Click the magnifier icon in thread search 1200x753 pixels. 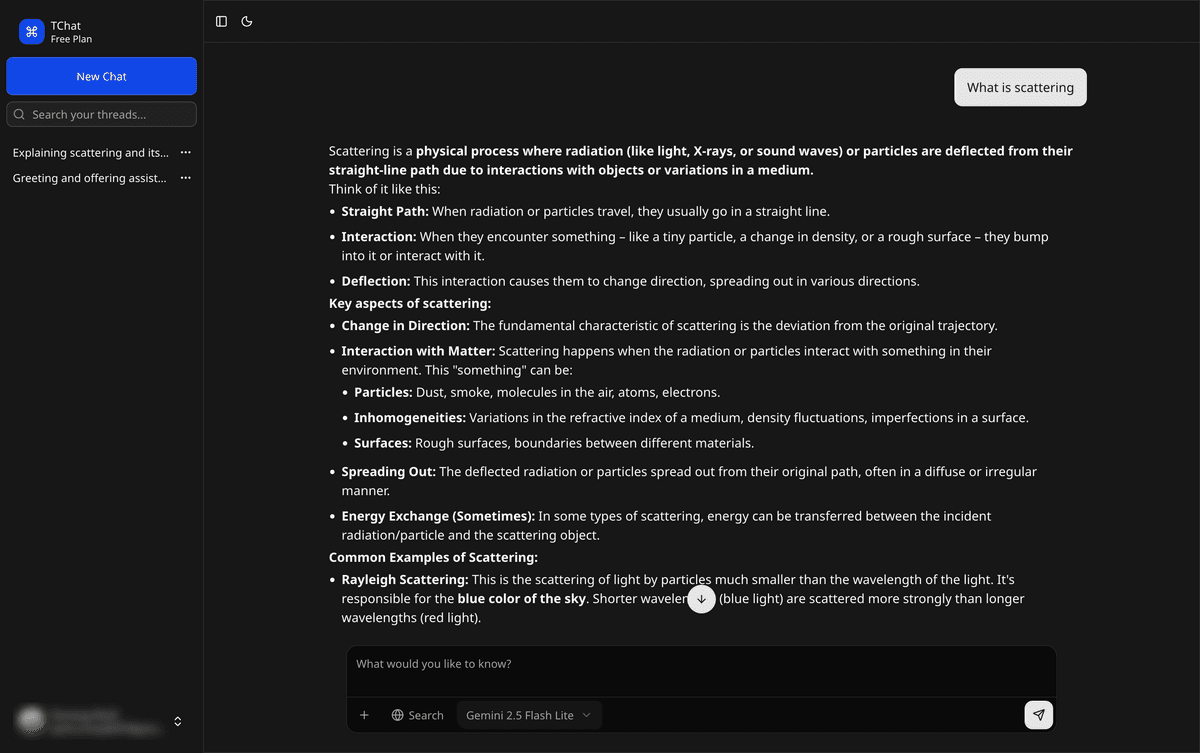[19, 115]
